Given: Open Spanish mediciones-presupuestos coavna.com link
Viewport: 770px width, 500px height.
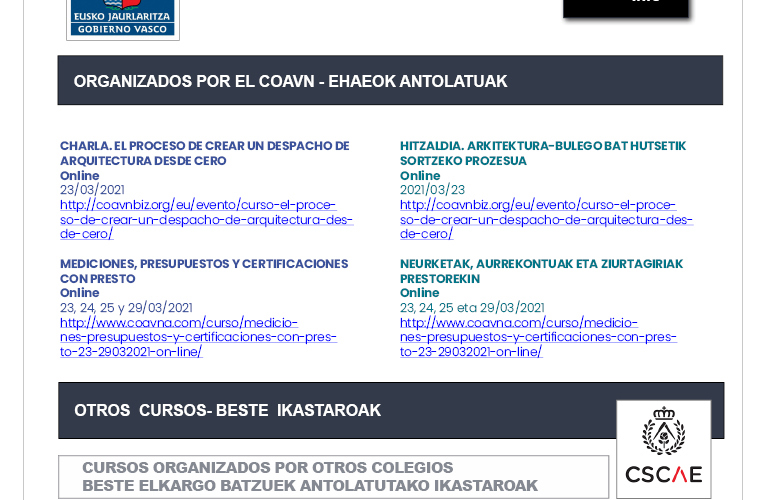Looking at the screenshot, I should (x=198, y=337).
